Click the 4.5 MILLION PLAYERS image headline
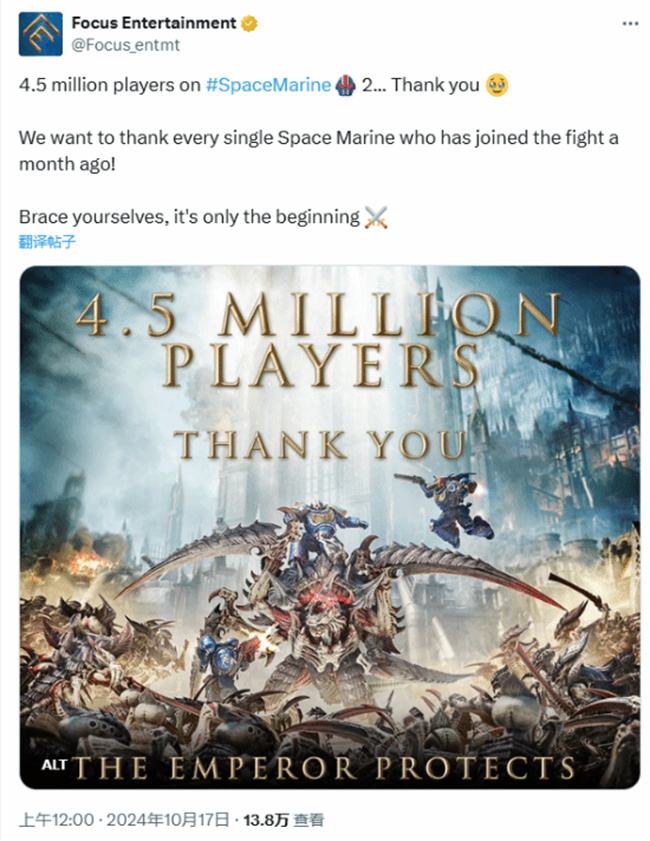 320,340
